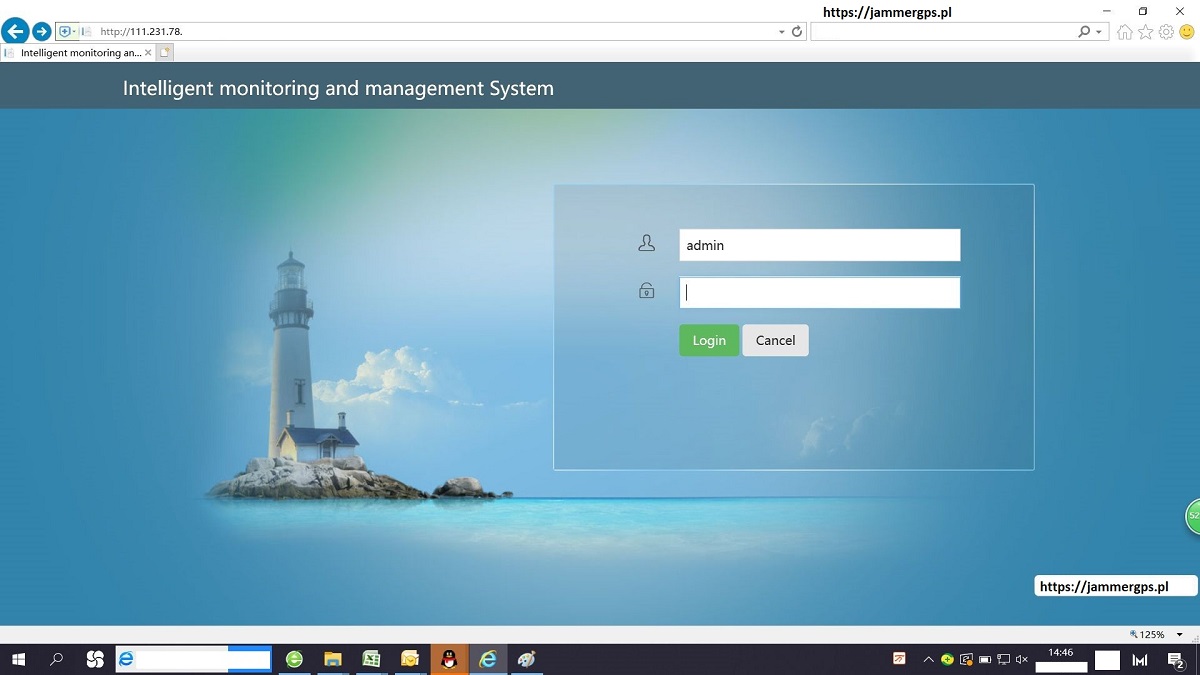Open File Explorer from the taskbar
The height and width of the screenshot is (675, 1200).
point(333,659)
